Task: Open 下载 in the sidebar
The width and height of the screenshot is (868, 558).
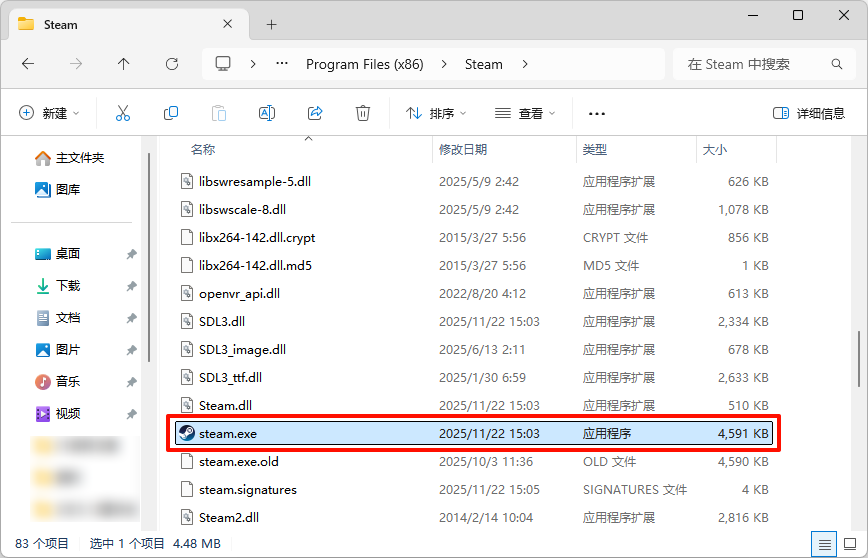Action: coord(58,286)
